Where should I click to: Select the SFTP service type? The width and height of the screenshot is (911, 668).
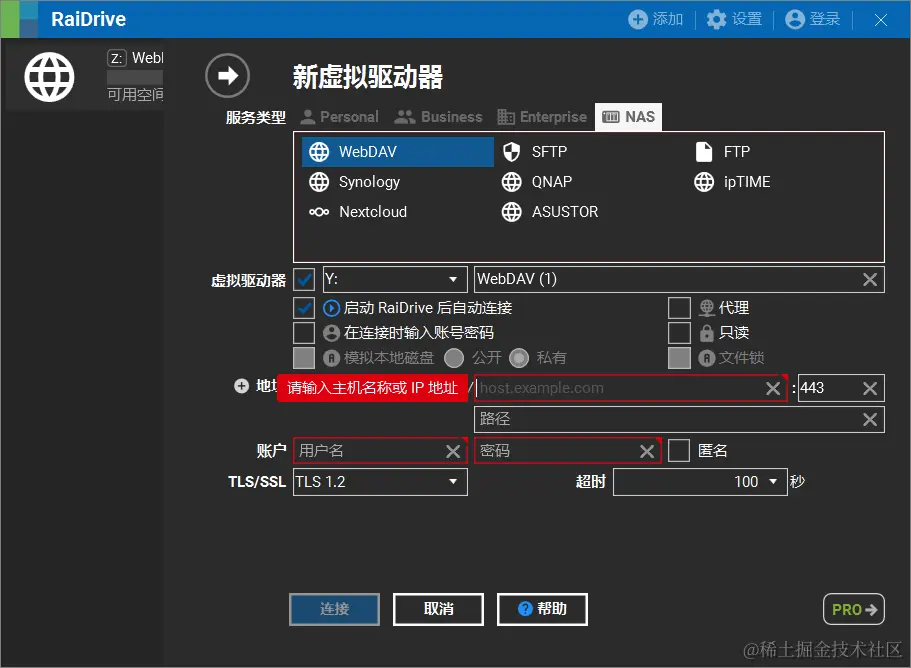tap(535, 152)
